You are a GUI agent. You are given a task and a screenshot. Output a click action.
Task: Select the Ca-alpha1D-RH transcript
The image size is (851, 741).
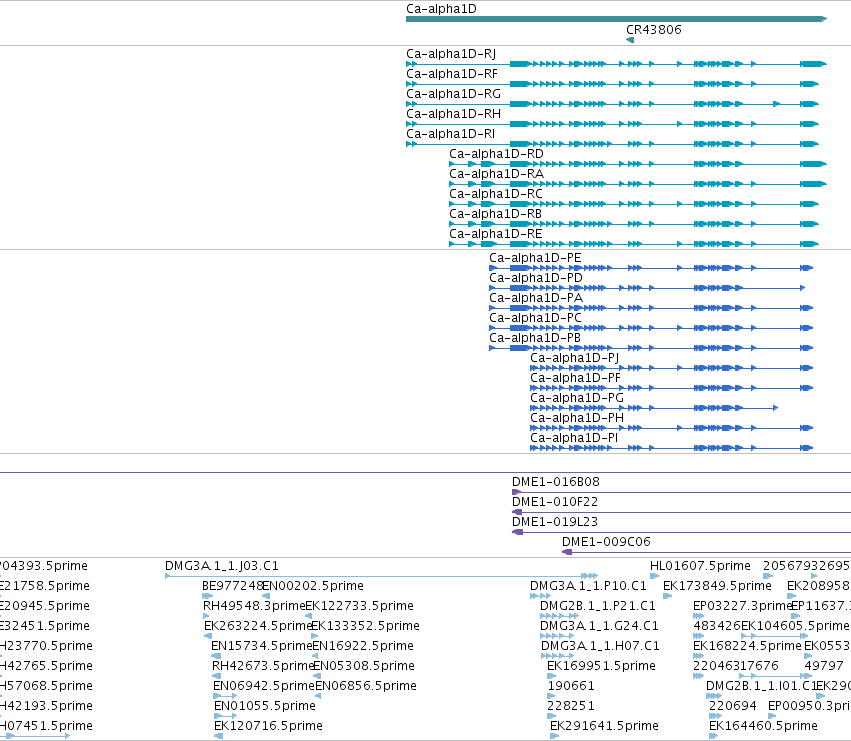(612, 124)
